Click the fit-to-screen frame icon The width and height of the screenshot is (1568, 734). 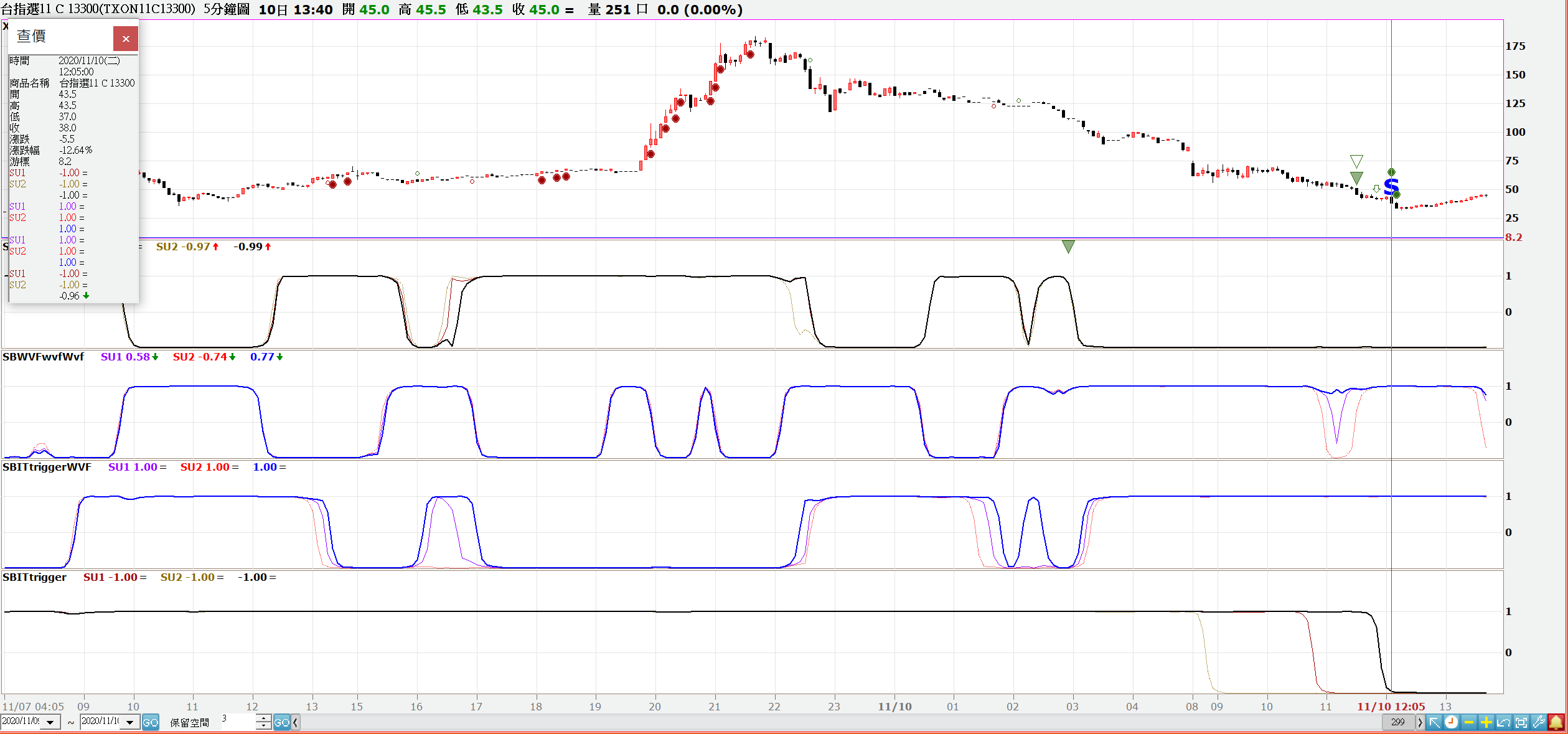tap(1521, 722)
